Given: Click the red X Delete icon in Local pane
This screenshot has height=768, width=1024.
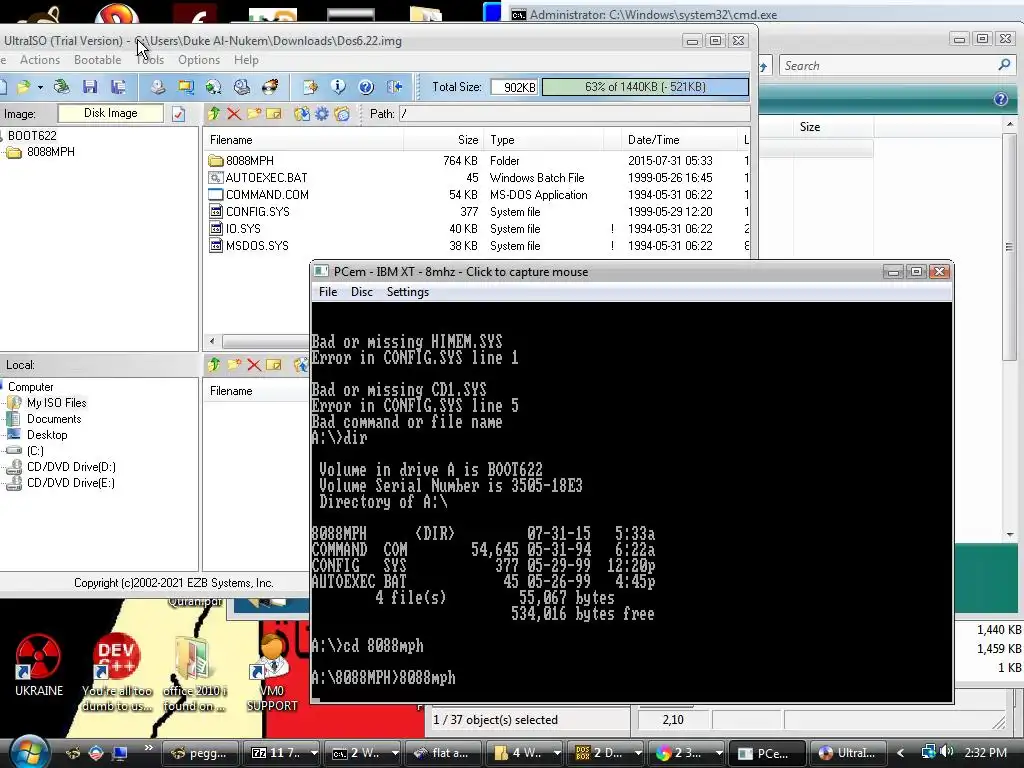Looking at the screenshot, I should point(254,365).
